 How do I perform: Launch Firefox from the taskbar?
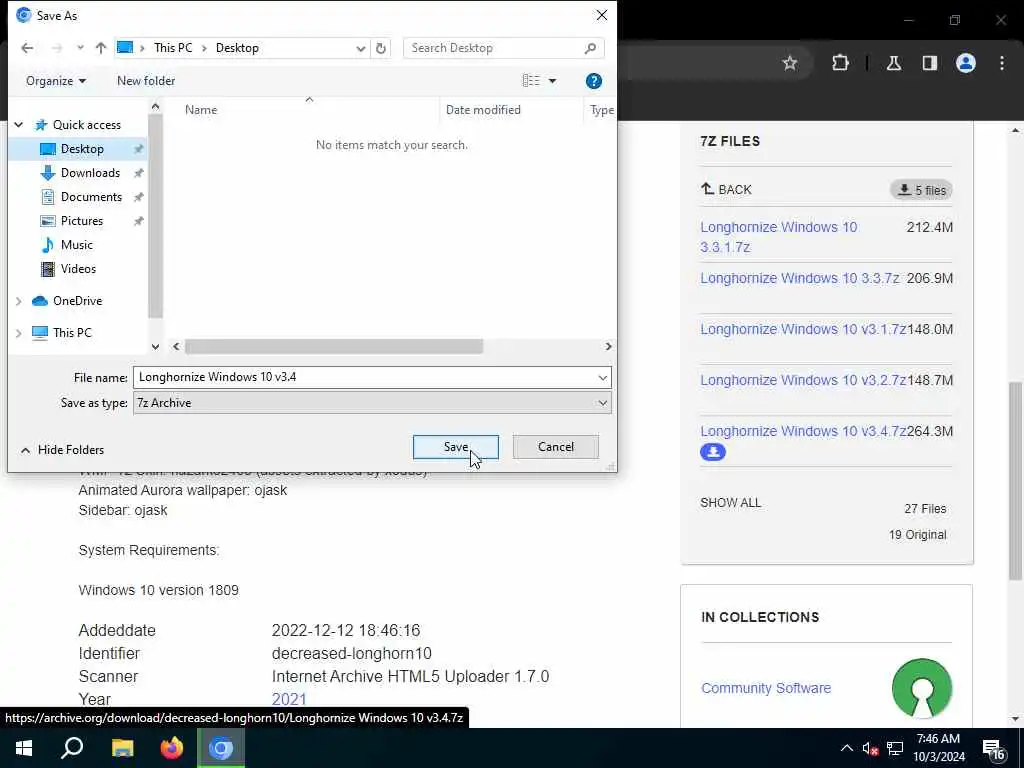[172, 748]
